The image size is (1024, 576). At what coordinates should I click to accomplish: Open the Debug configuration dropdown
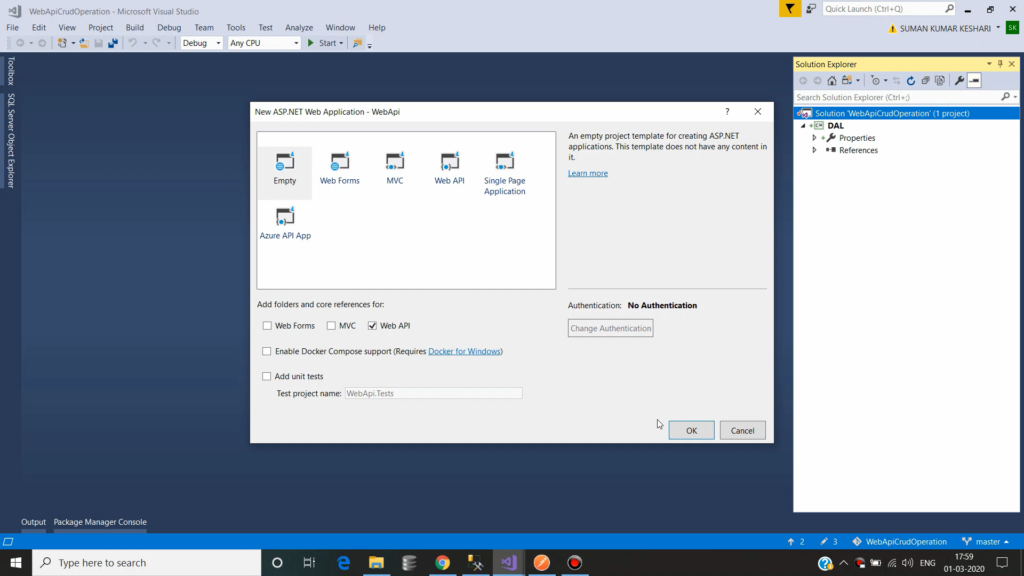(x=201, y=43)
